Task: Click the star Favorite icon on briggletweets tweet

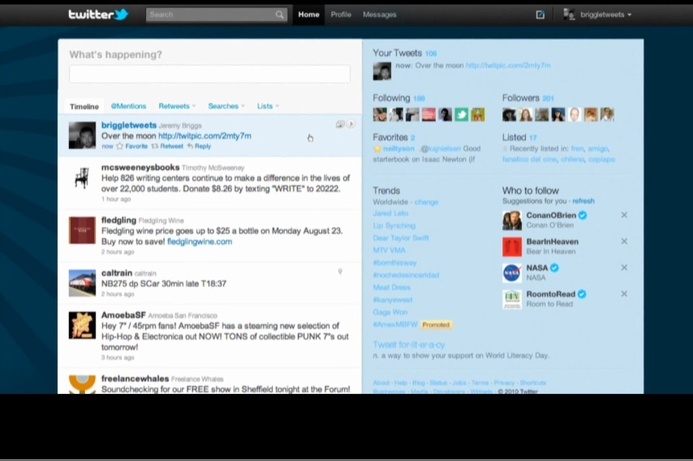Action: pyautogui.click(x=120, y=146)
